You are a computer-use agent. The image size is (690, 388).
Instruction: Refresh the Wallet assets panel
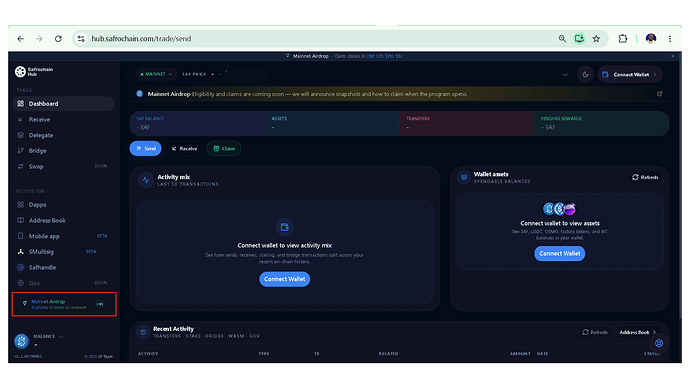pos(645,177)
